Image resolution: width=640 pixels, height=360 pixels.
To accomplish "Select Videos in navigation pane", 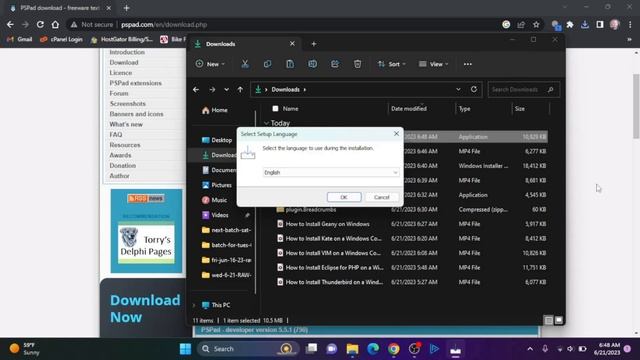I will (x=216, y=215).
